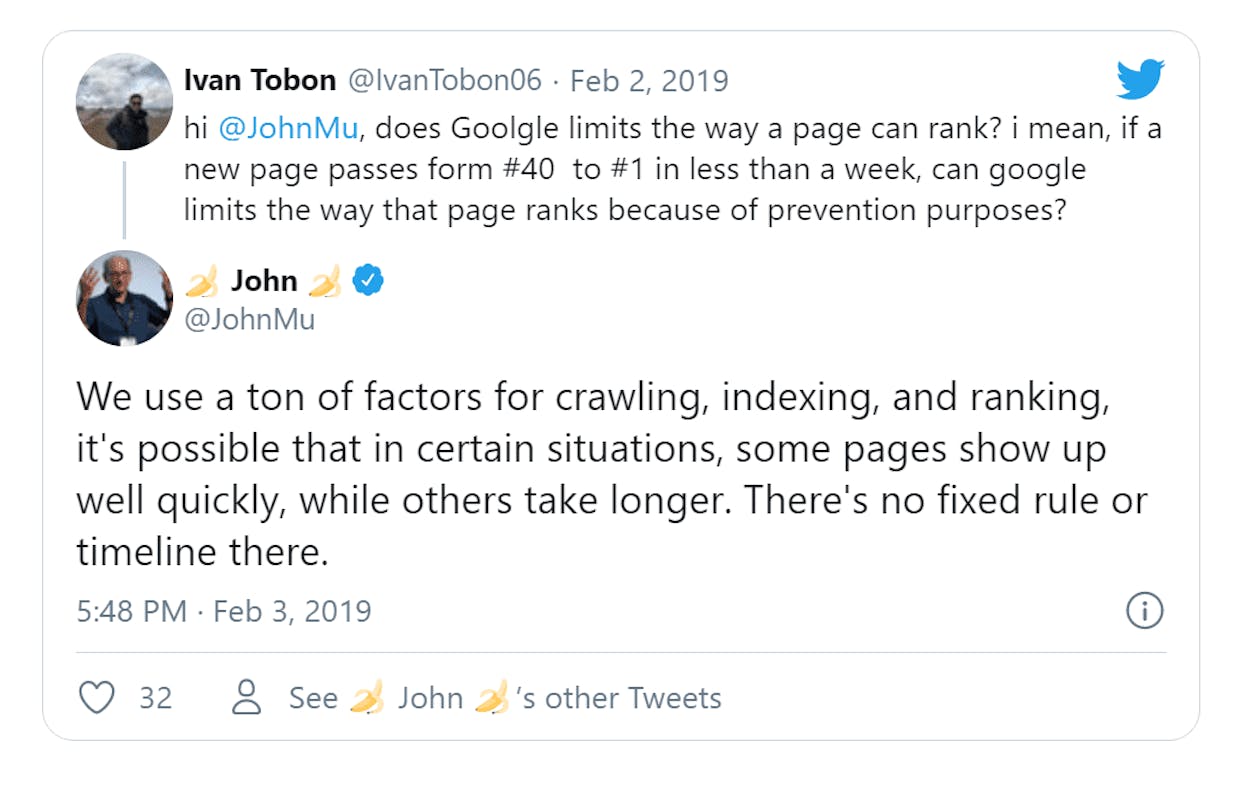Screen dimensions: 1240x795
Task: Like the tweet with the heart icon
Action: pos(96,697)
